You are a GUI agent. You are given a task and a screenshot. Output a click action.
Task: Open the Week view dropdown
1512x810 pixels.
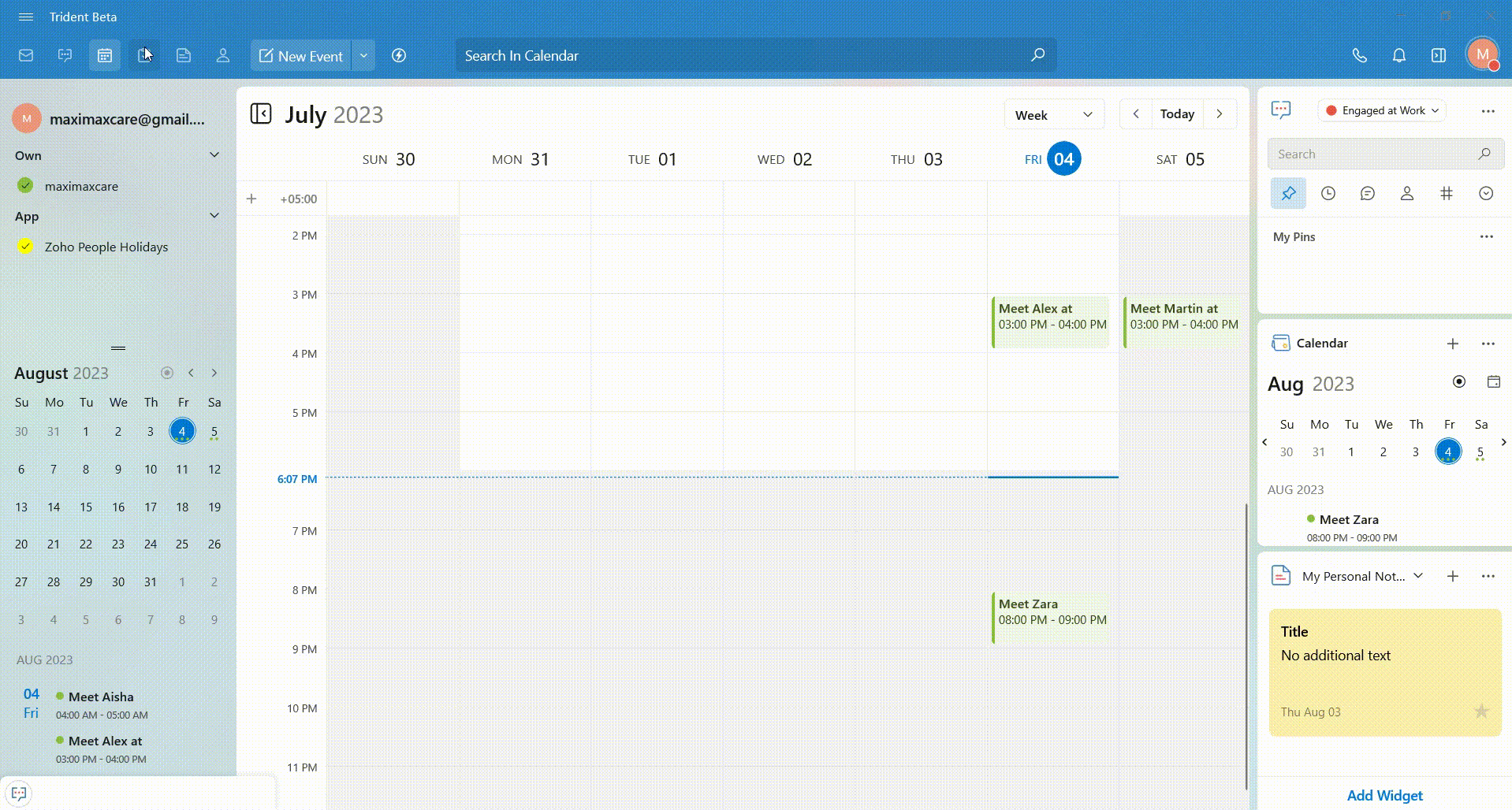1053,114
